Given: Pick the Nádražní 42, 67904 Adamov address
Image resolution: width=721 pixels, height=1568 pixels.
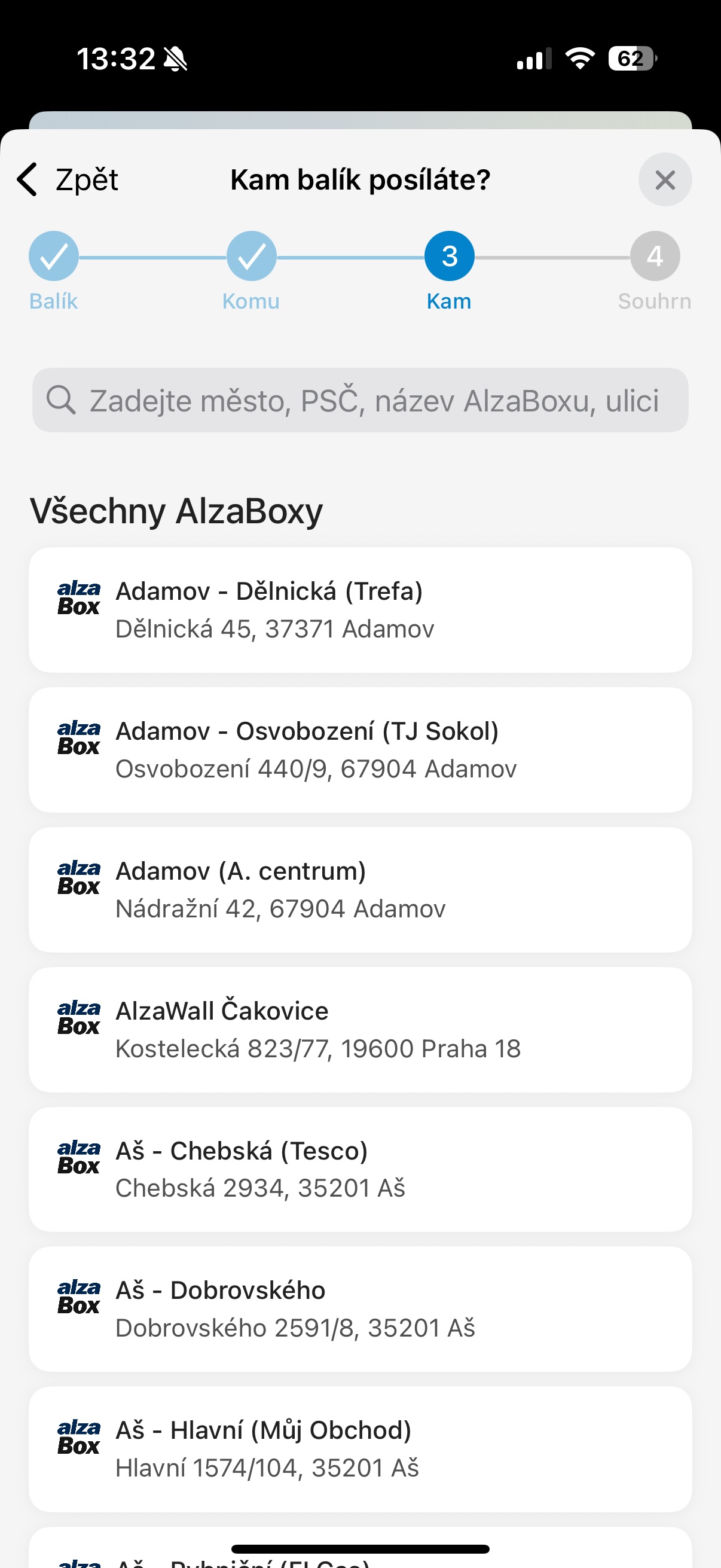Looking at the screenshot, I should click(x=280, y=909).
